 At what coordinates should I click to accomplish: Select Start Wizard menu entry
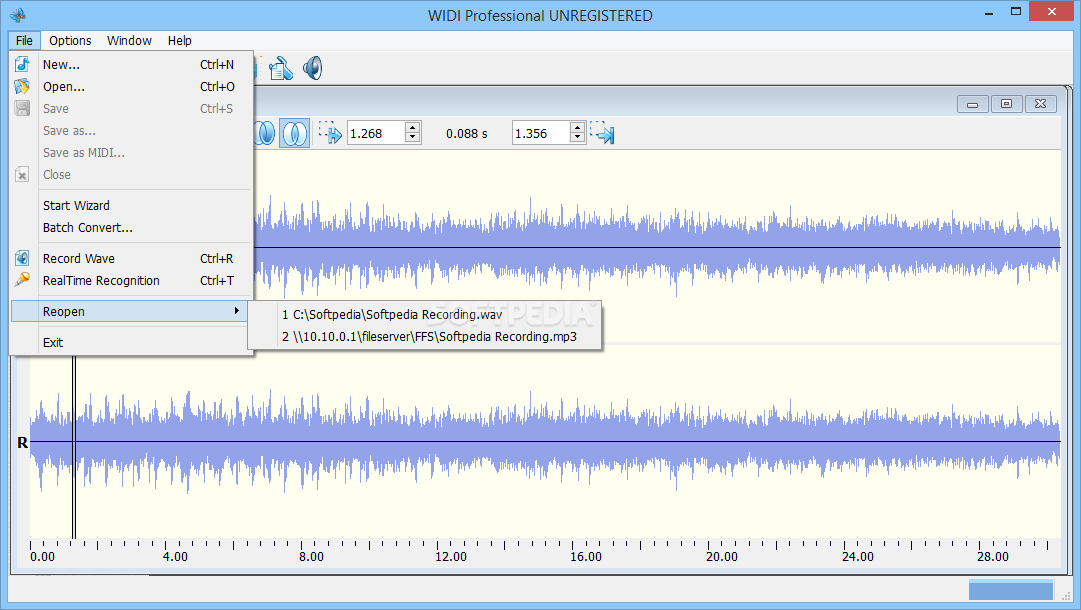pyautogui.click(x=132, y=205)
